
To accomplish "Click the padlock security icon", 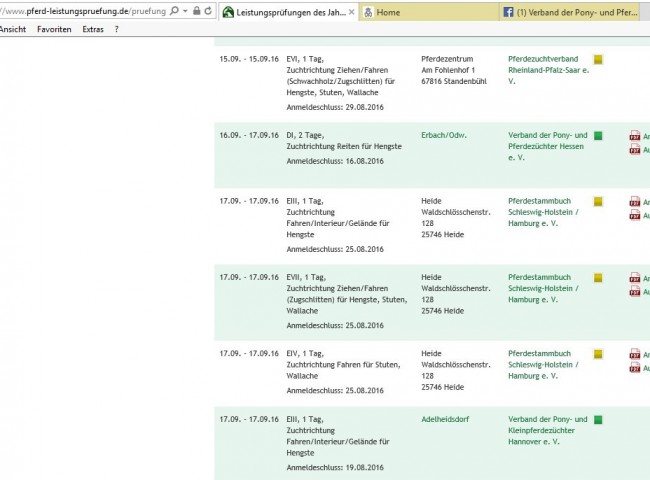I will tap(196, 11).
